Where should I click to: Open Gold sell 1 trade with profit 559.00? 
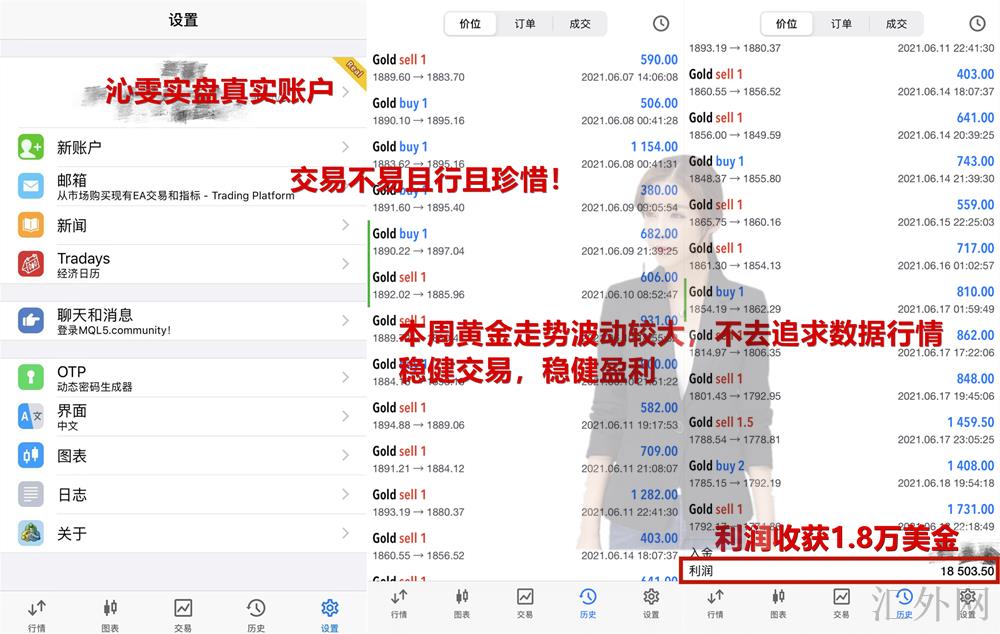[841, 212]
